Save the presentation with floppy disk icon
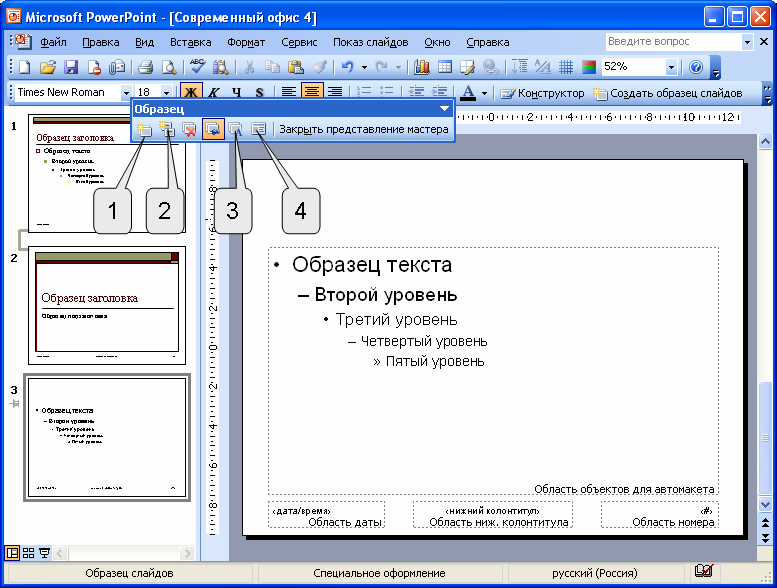 [71, 67]
